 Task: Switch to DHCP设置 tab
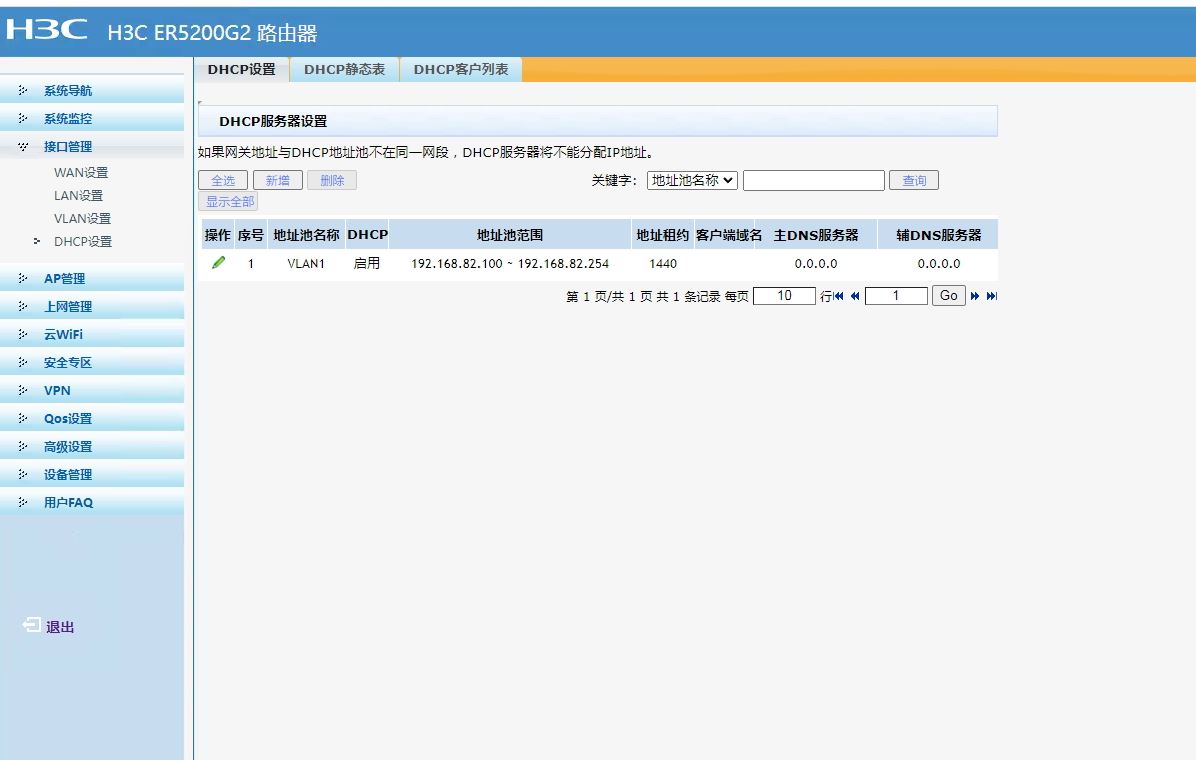click(x=241, y=69)
